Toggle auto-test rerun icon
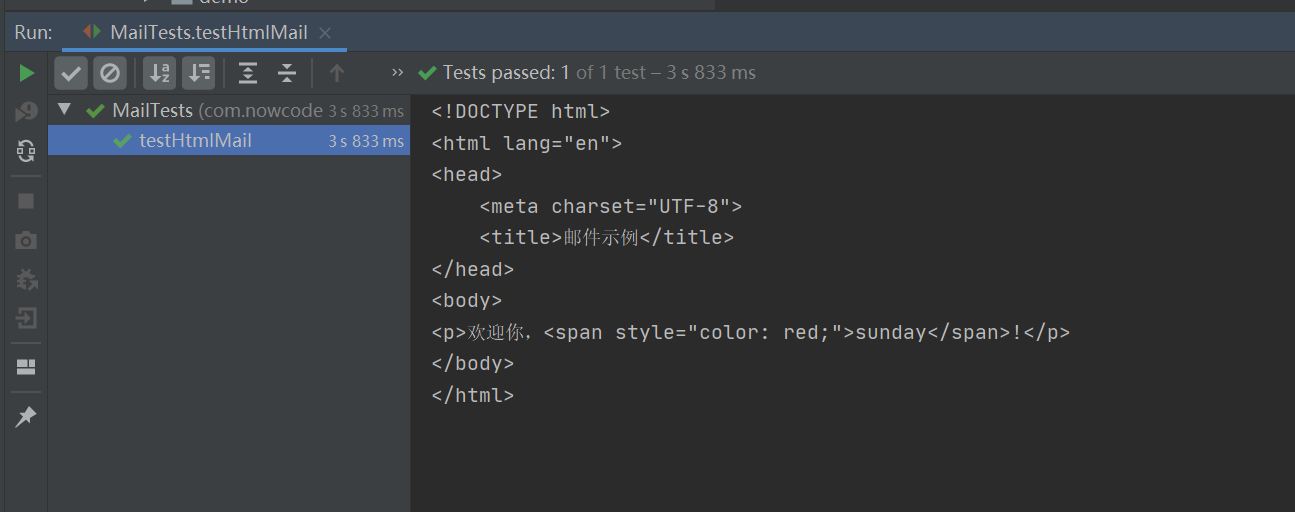Screen dimensions: 1295x512 coord(27,151)
